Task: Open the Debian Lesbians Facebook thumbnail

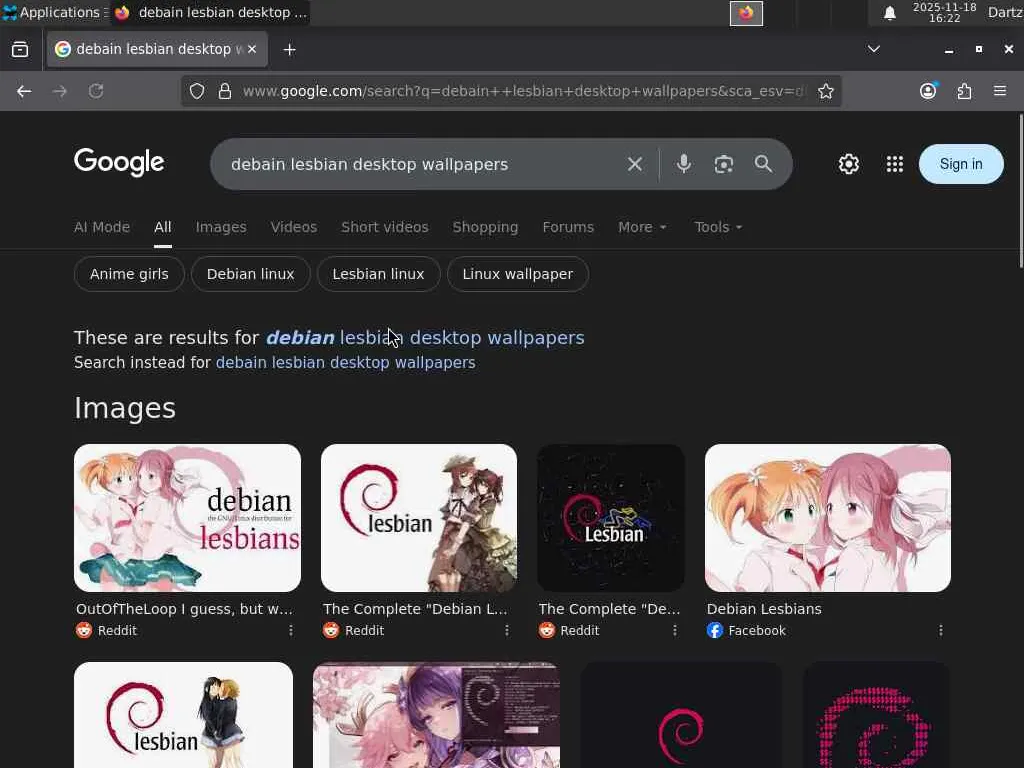Action: click(827, 518)
